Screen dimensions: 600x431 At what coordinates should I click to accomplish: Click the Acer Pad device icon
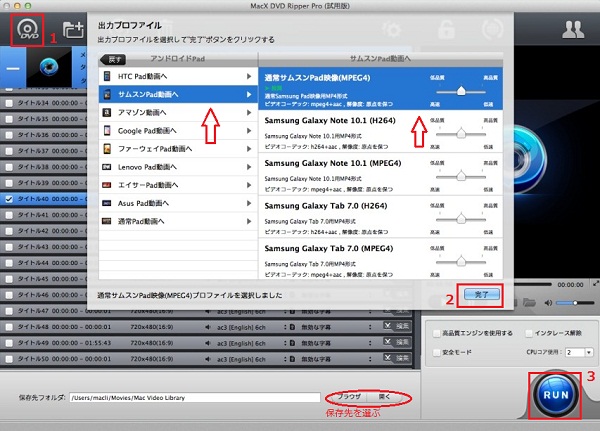pyautogui.click(x=107, y=185)
